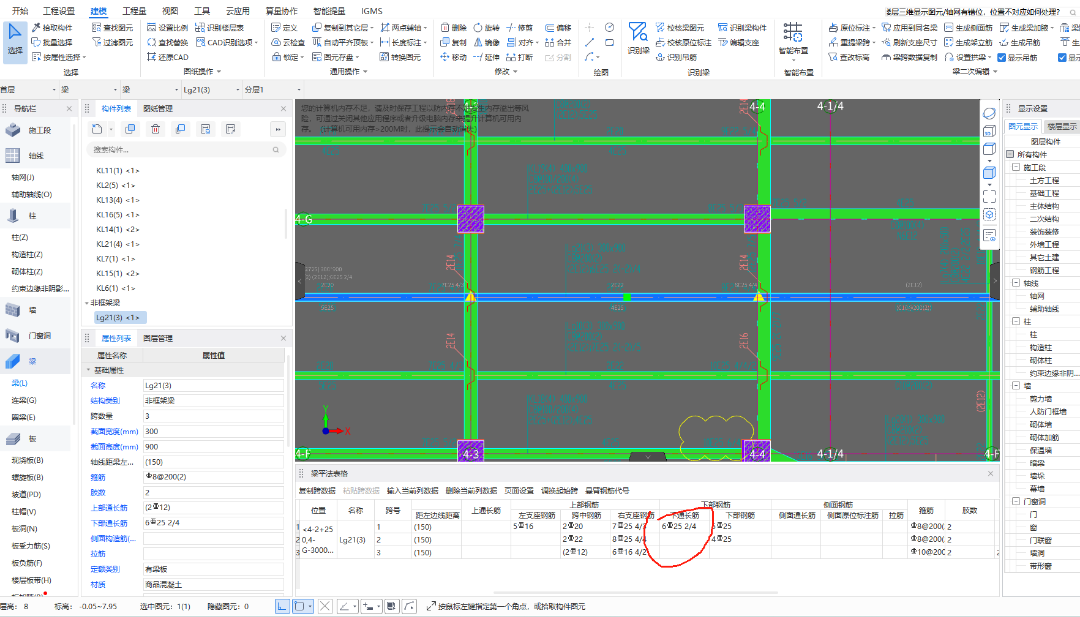Open 工程设置 ribbon tab
1080x617 pixels.
pos(59,11)
